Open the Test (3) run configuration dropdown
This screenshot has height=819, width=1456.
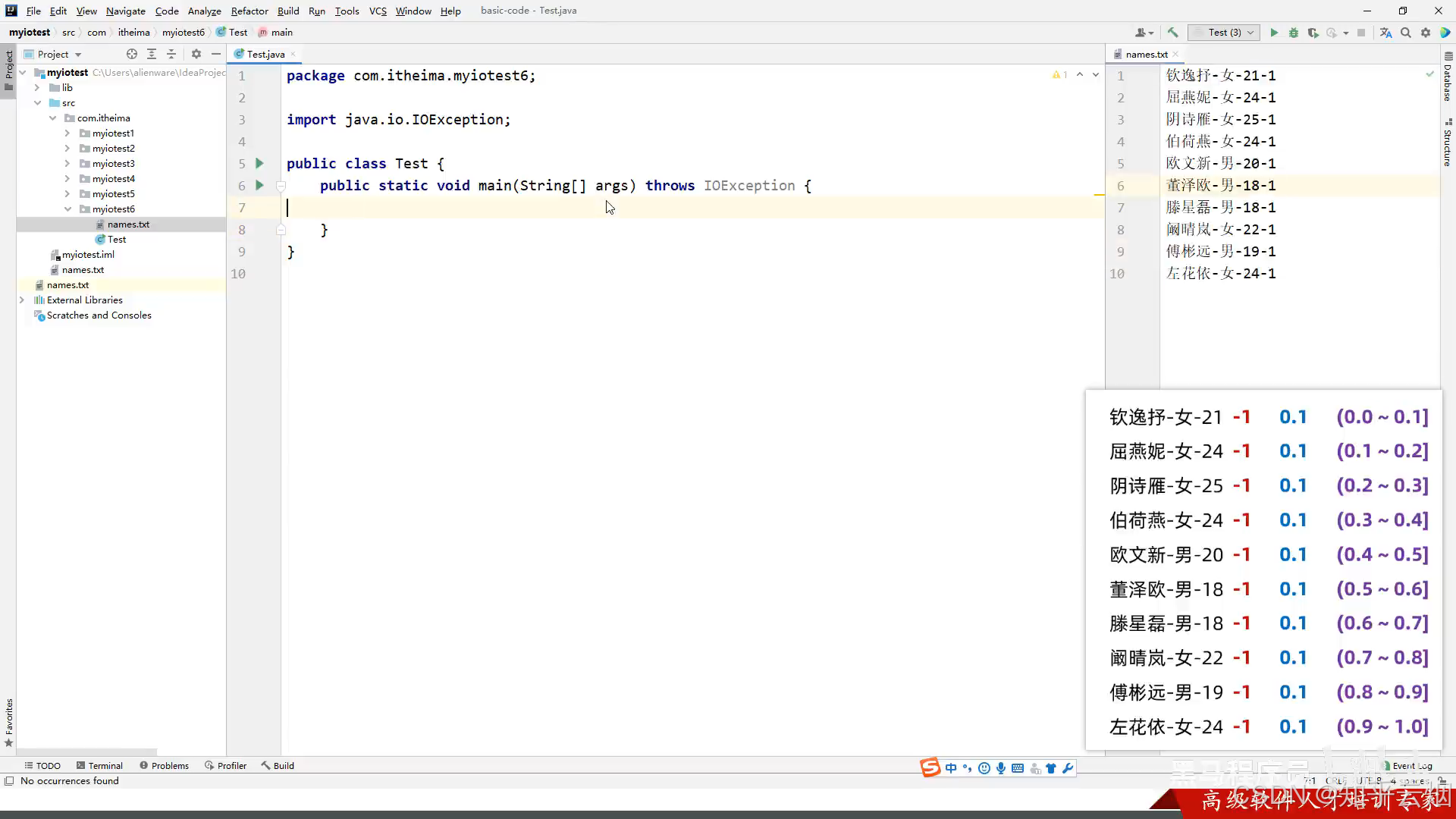[1223, 33]
